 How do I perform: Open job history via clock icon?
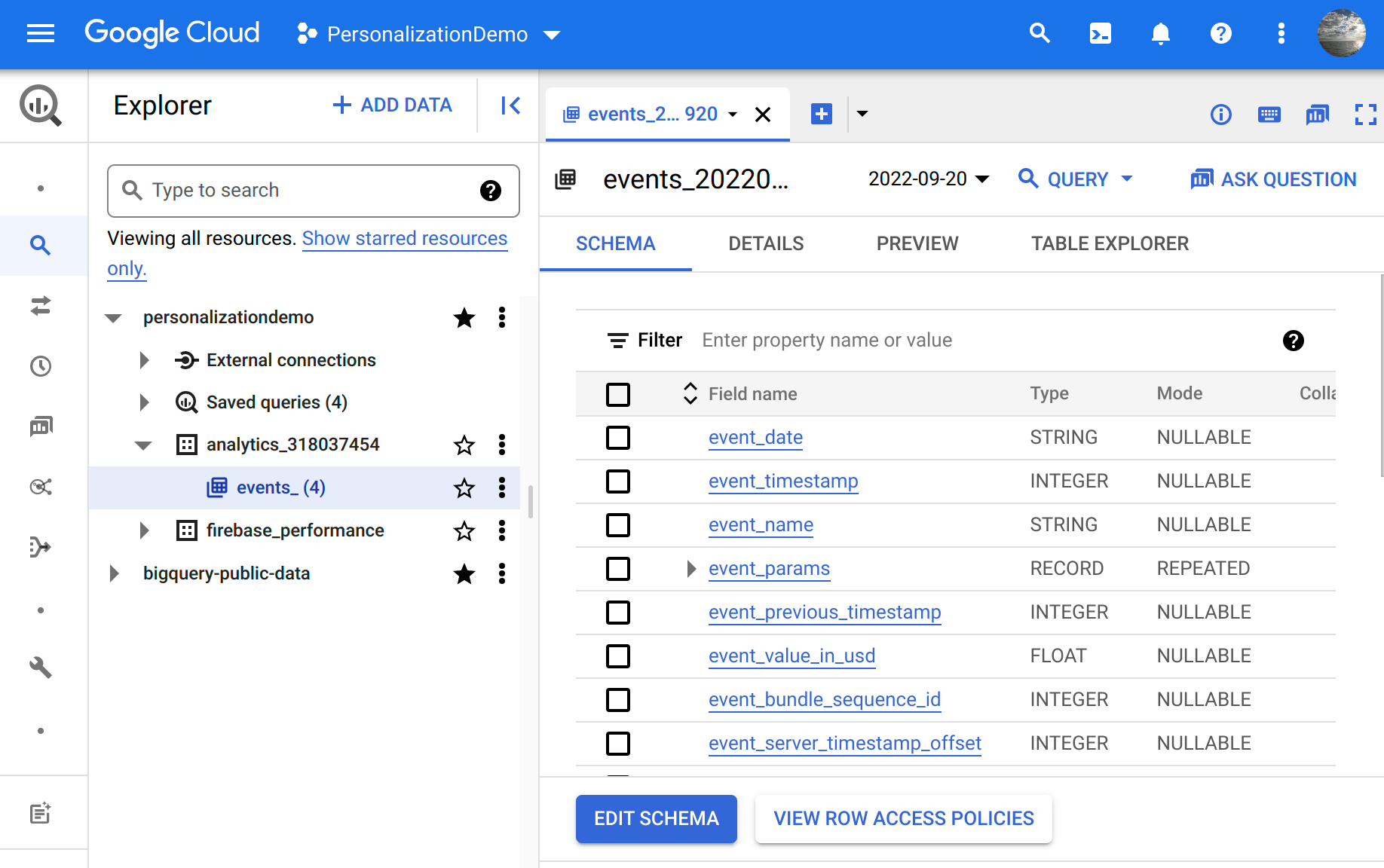click(40, 366)
